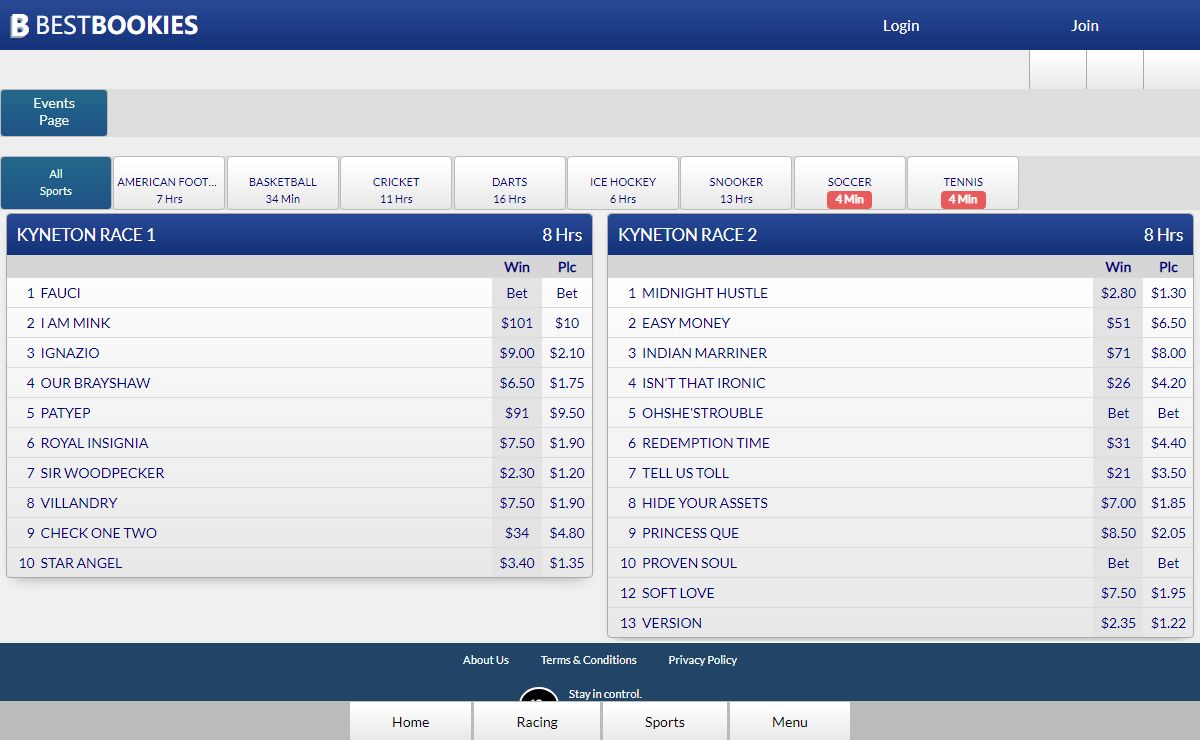Click the runner name PRINCESS QUE
1200x740 pixels.
click(x=690, y=533)
